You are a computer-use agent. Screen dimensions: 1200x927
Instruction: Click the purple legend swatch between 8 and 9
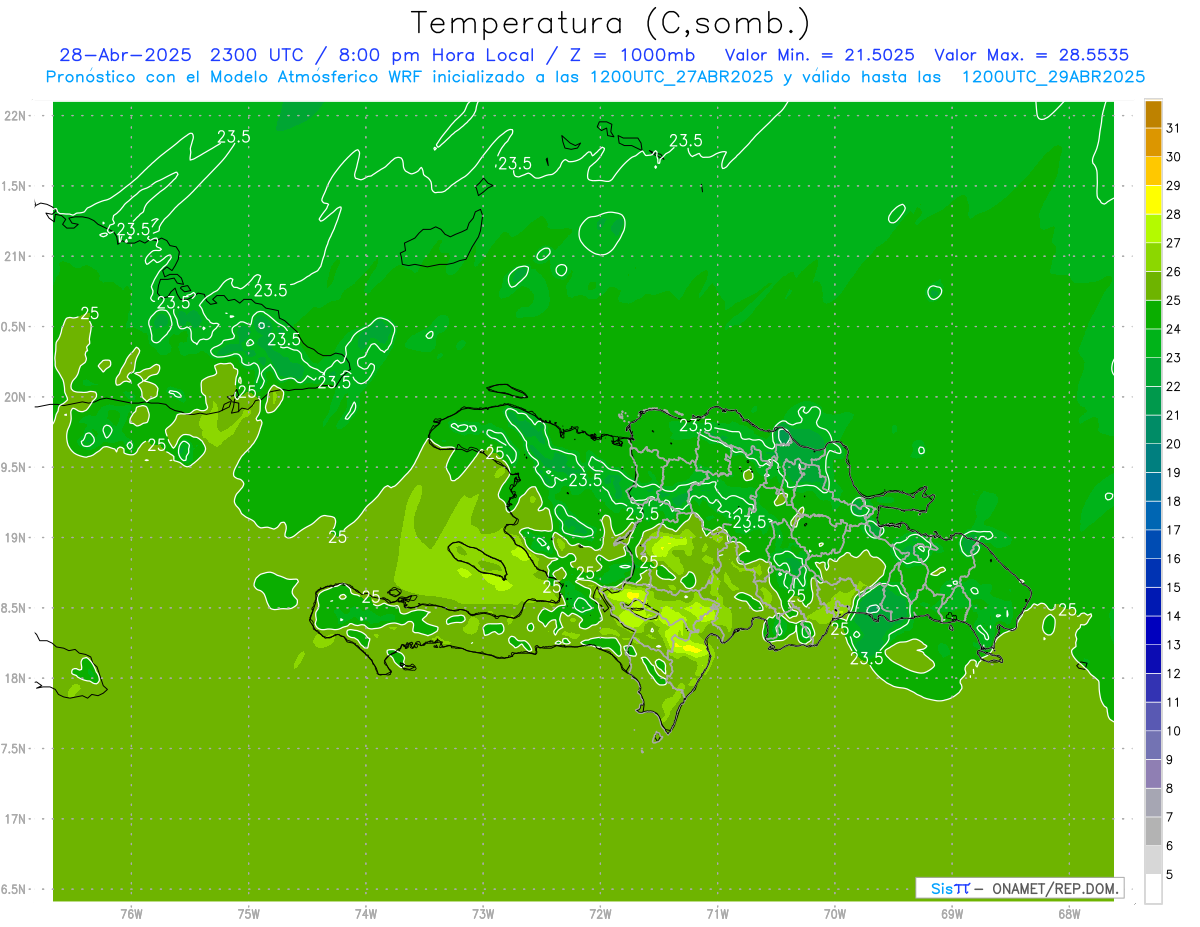coord(1153,774)
